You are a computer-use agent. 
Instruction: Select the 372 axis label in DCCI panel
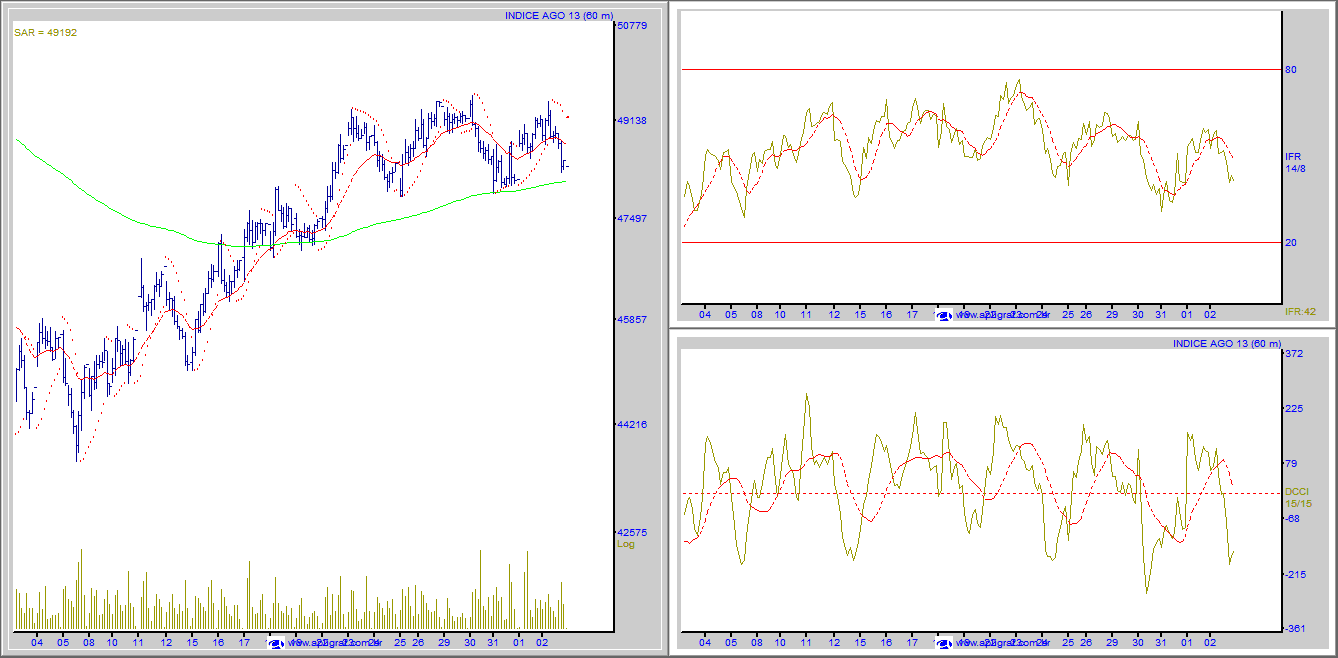[x=1294, y=354]
